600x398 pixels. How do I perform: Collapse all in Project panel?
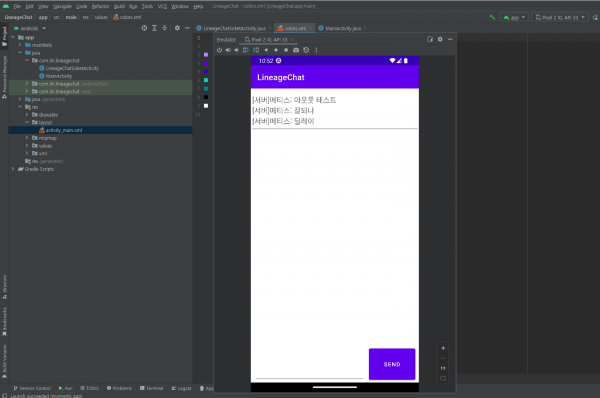(165, 28)
